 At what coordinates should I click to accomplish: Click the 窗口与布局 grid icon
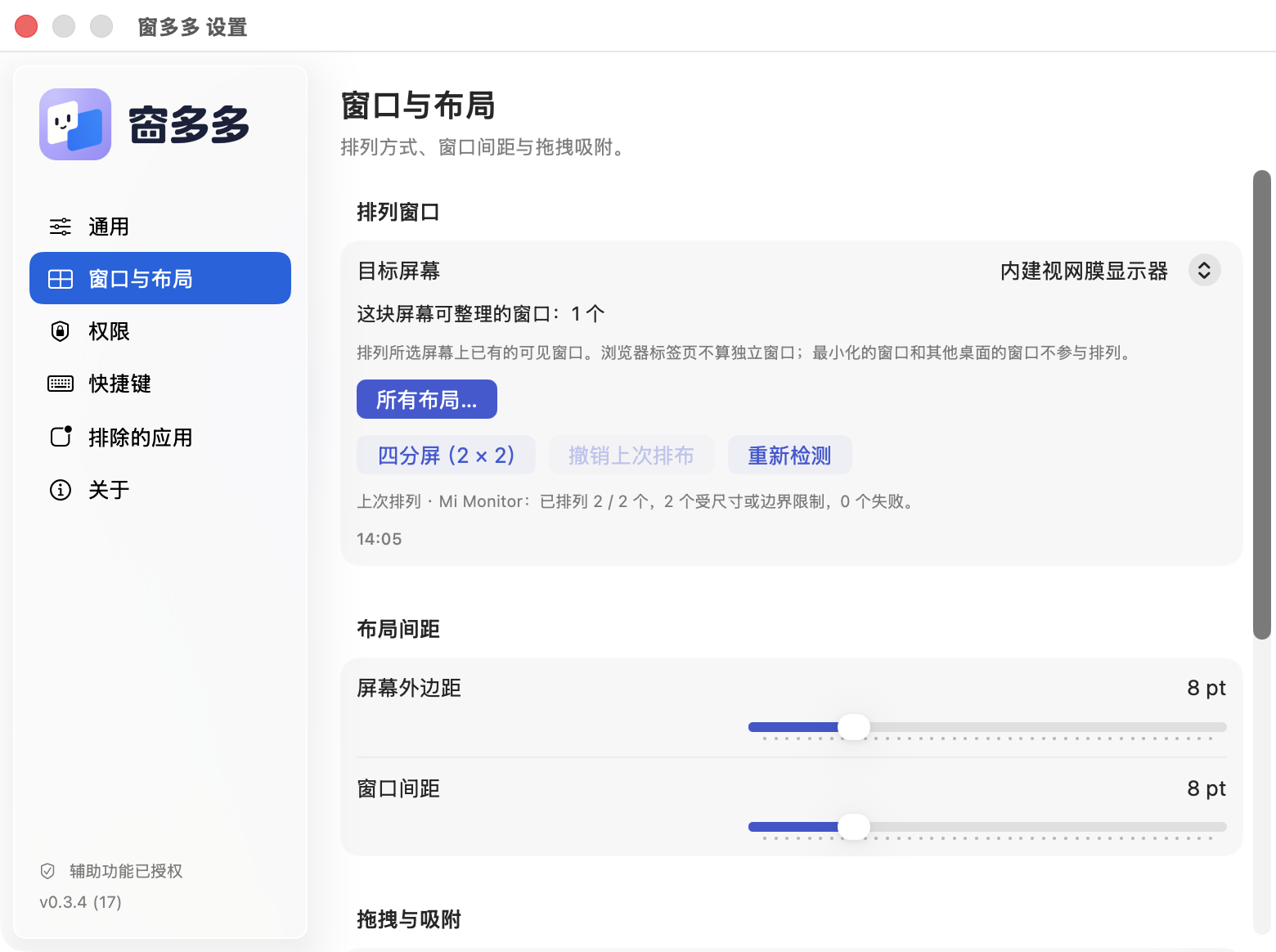(61, 279)
